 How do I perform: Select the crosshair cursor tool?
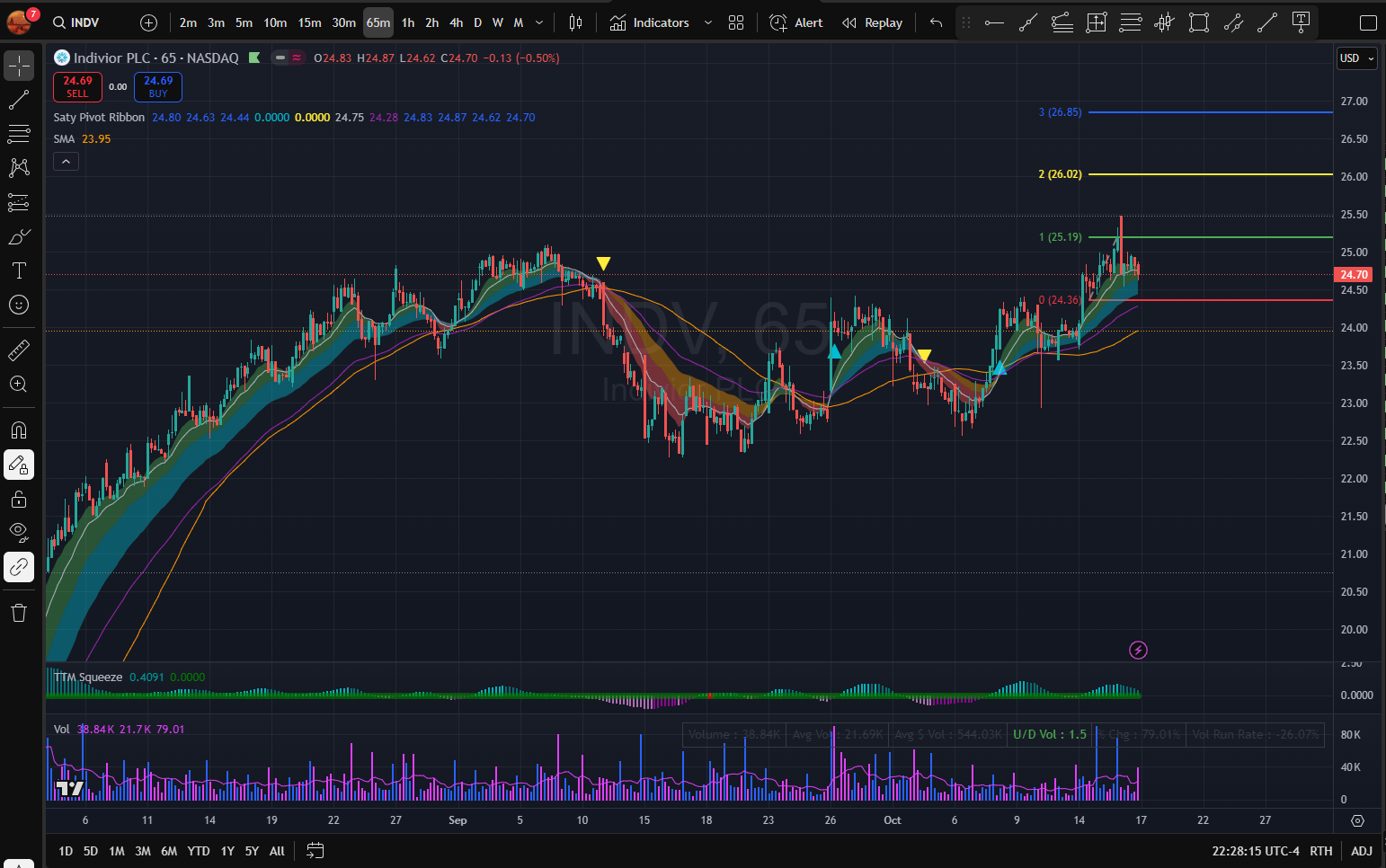tap(19, 66)
